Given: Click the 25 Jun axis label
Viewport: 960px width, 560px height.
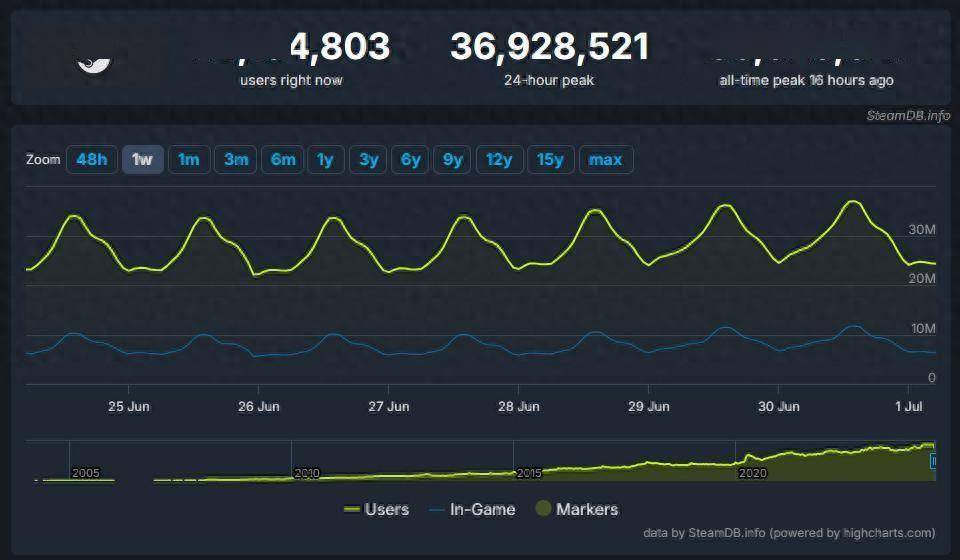Looking at the screenshot, I should tap(129, 406).
